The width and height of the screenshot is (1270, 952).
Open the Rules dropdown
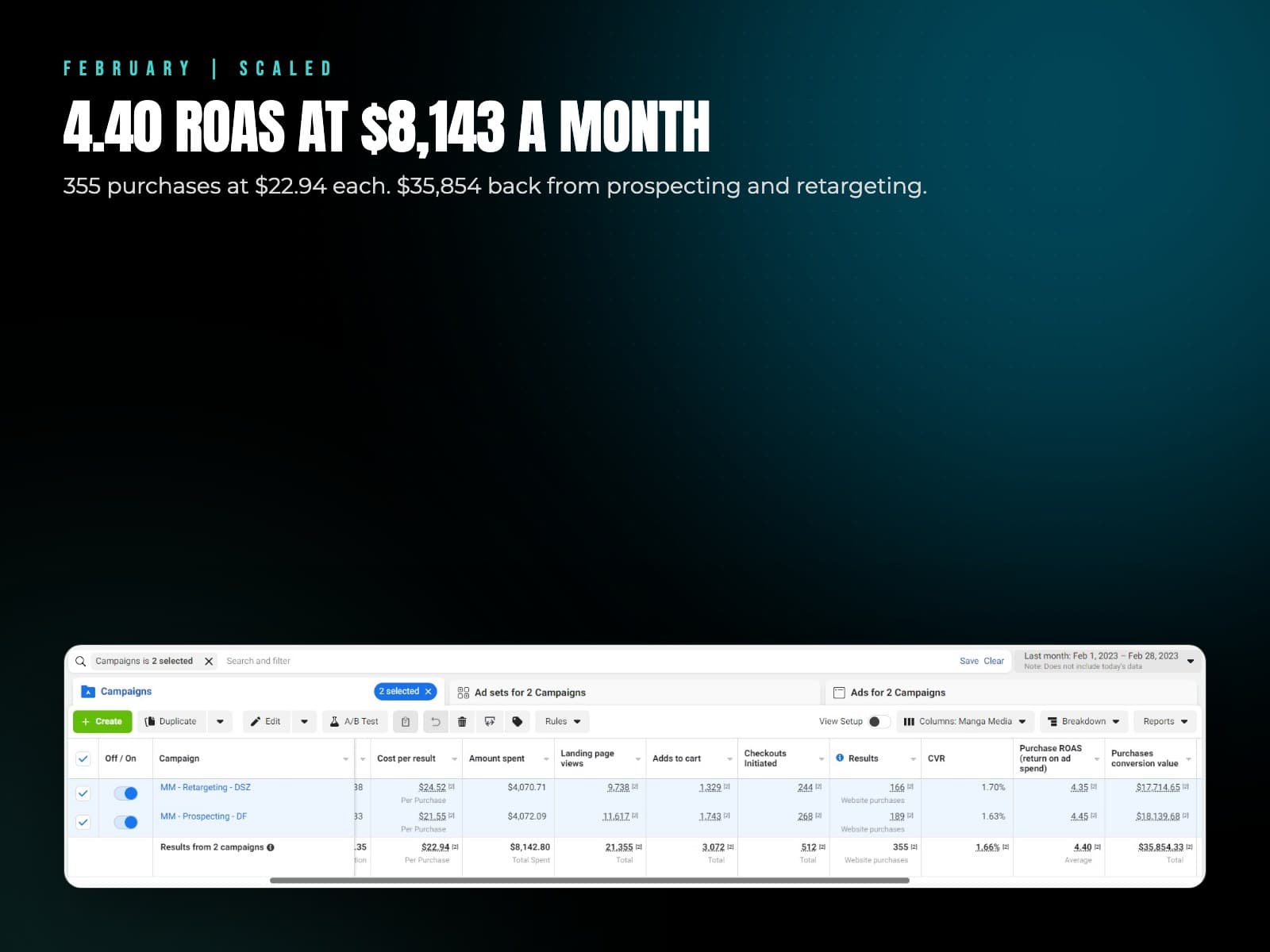tap(563, 721)
